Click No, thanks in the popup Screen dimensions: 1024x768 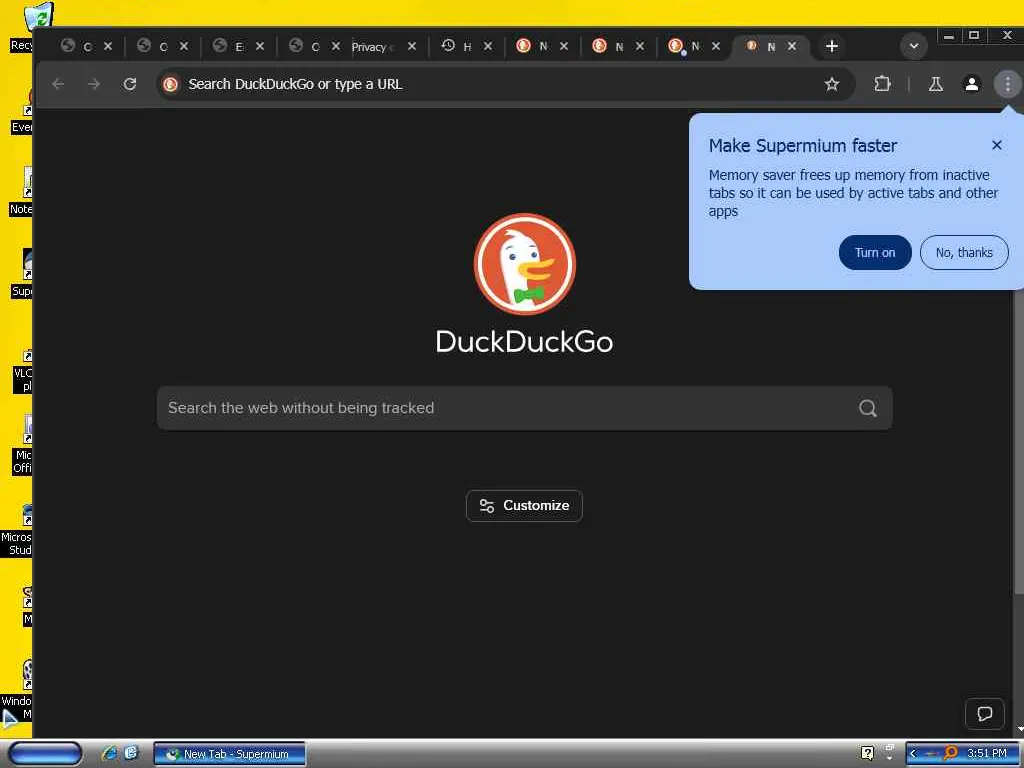coord(964,253)
